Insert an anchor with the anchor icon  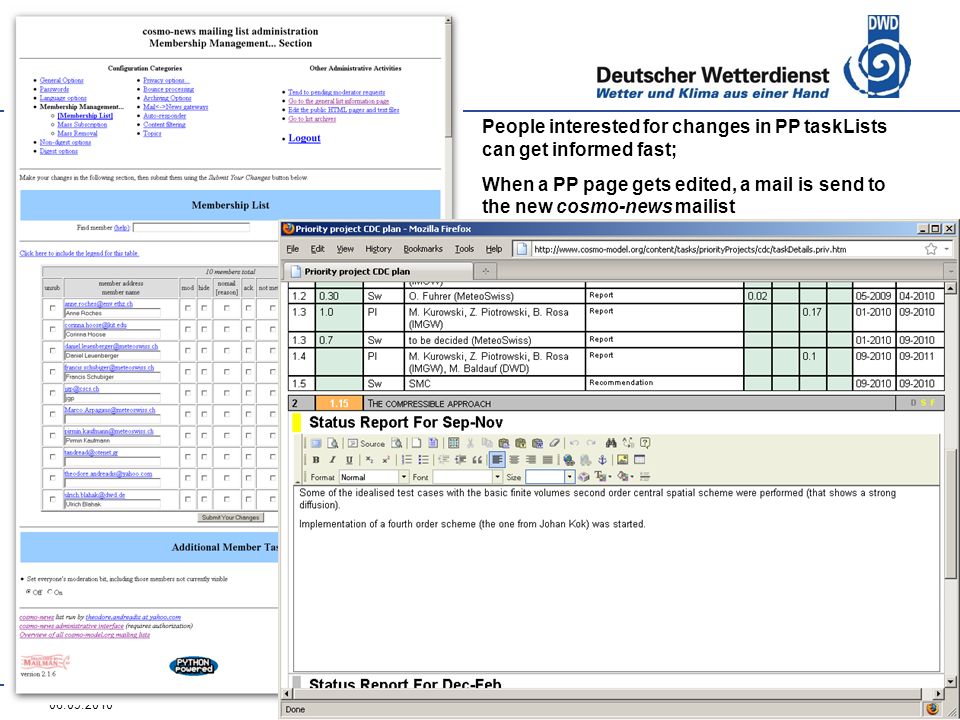(x=602, y=460)
